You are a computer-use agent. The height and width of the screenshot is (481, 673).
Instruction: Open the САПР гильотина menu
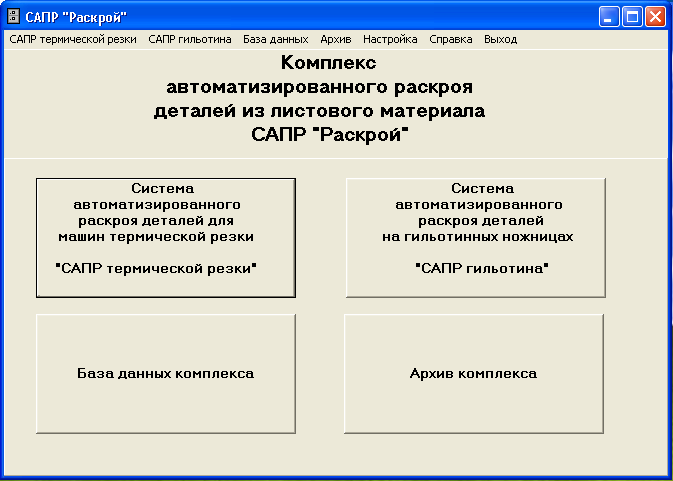click(x=190, y=39)
